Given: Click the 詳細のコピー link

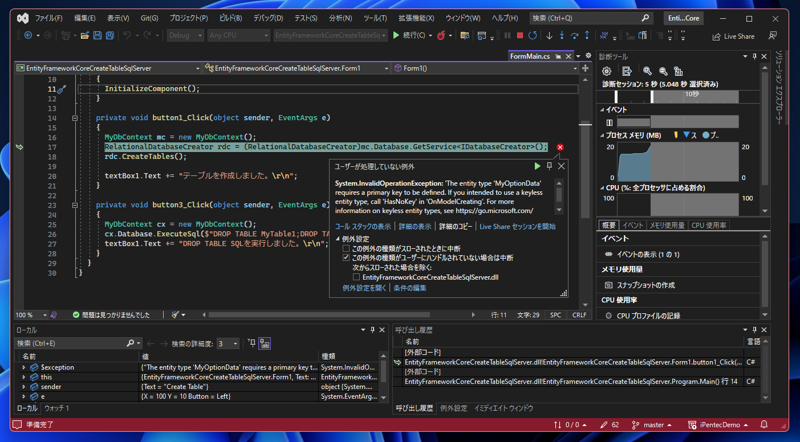Looking at the screenshot, I should click(x=456, y=227).
